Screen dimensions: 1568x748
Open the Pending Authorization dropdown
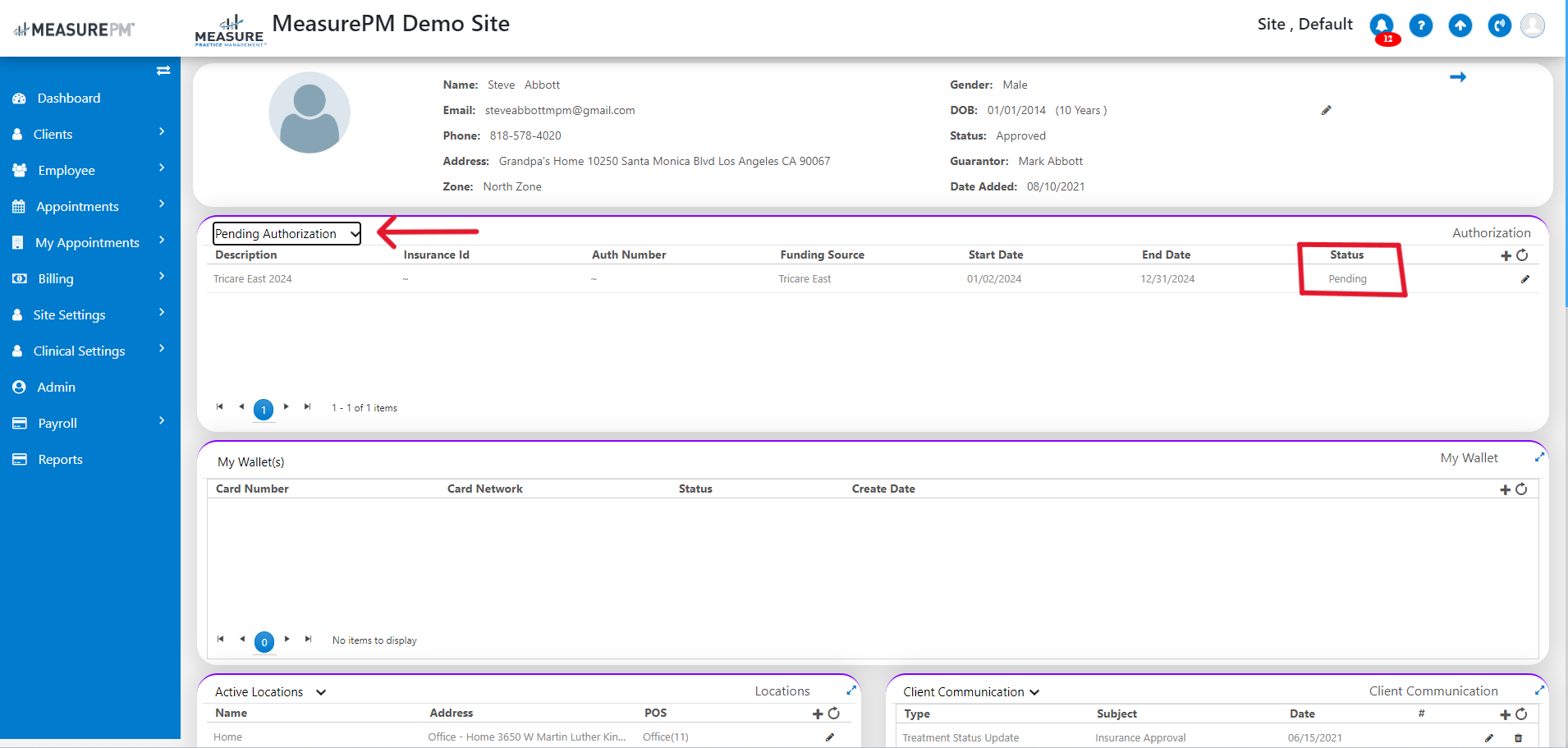[287, 234]
